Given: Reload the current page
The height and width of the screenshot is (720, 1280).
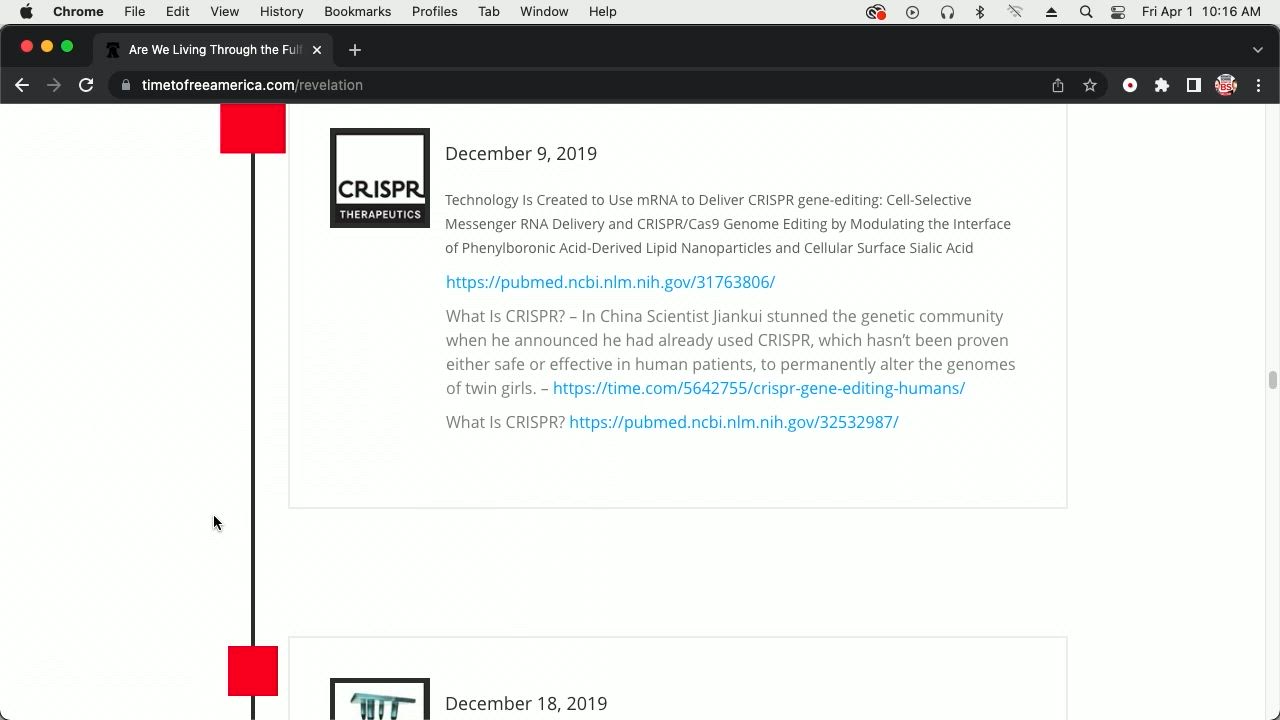Looking at the screenshot, I should point(86,86).
